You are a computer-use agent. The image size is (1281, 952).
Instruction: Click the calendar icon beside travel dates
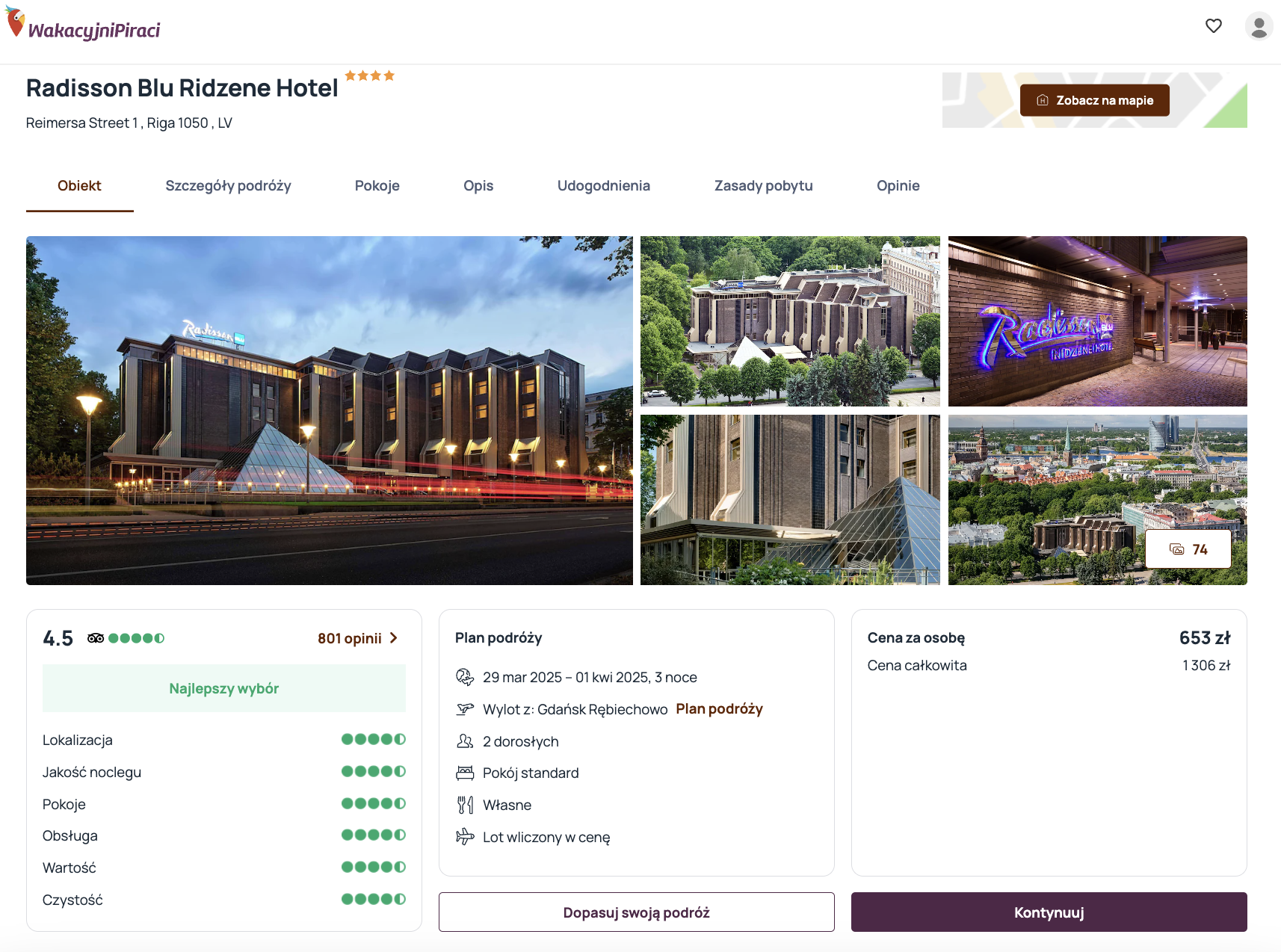pyautogui.click(x=465, y=677)
